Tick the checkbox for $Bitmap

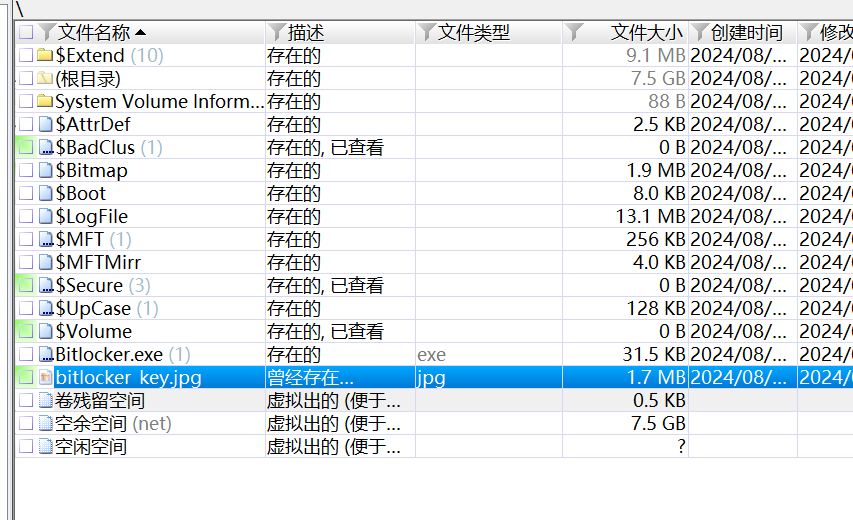[26, 170]
